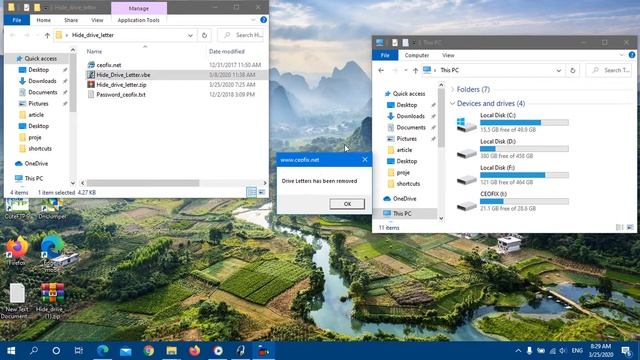Image resolution: width=640 pixels, height=360 pixels.
Task: Click OK in the ceofix.net dialog
Action: [x=347, y=204]
